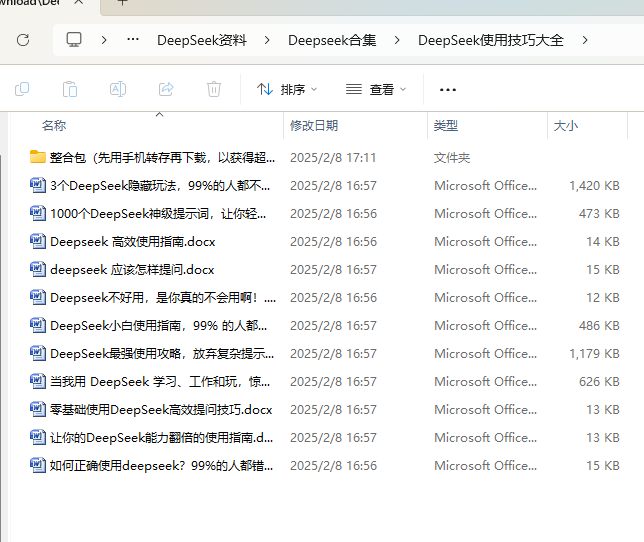
Task: Expand chevron after Deepseek合集 breadcrumb
Action: [397, 40]
